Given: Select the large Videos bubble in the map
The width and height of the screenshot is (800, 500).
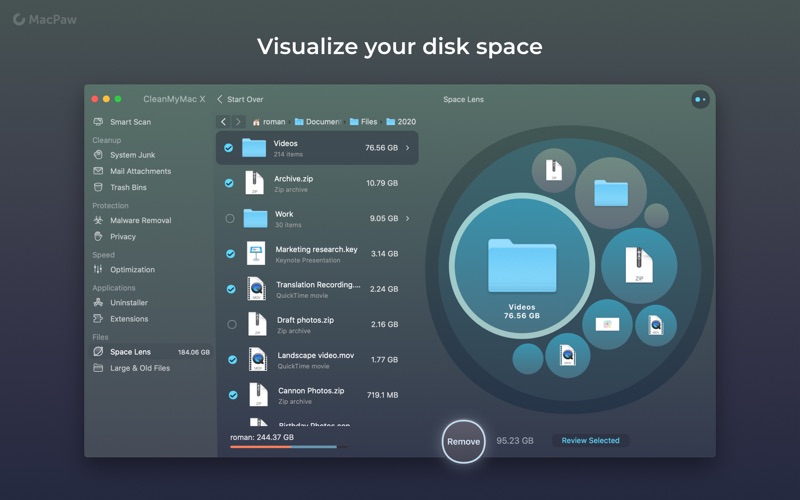Looking at the screenshot, I should tap(521, 265).
